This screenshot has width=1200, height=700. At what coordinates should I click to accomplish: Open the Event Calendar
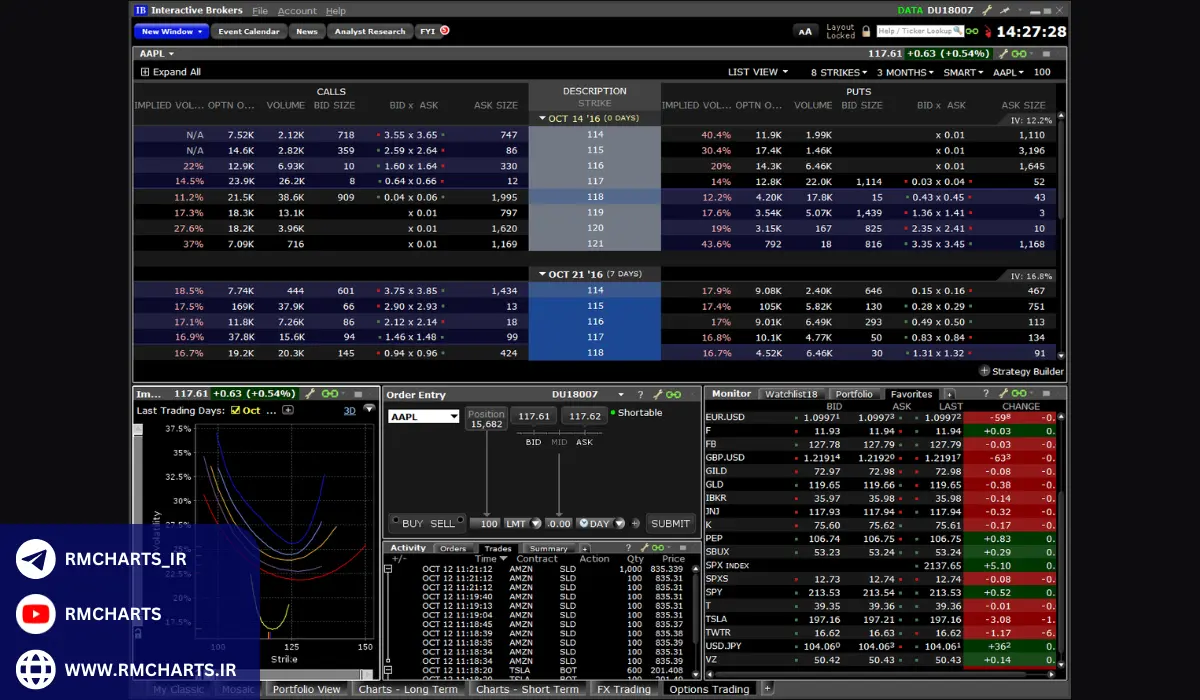tap(248, 31)
